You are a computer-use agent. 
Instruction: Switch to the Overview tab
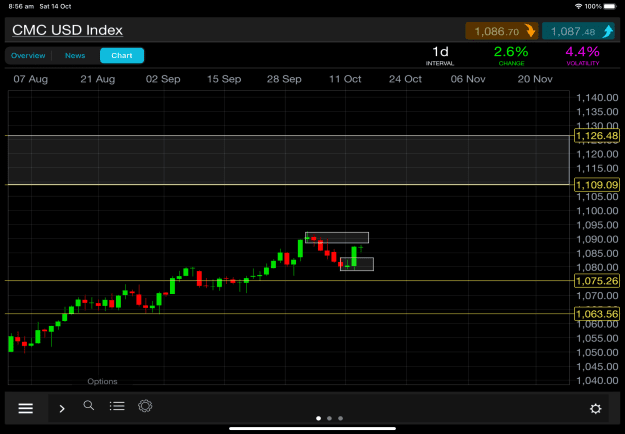point(28,55)
